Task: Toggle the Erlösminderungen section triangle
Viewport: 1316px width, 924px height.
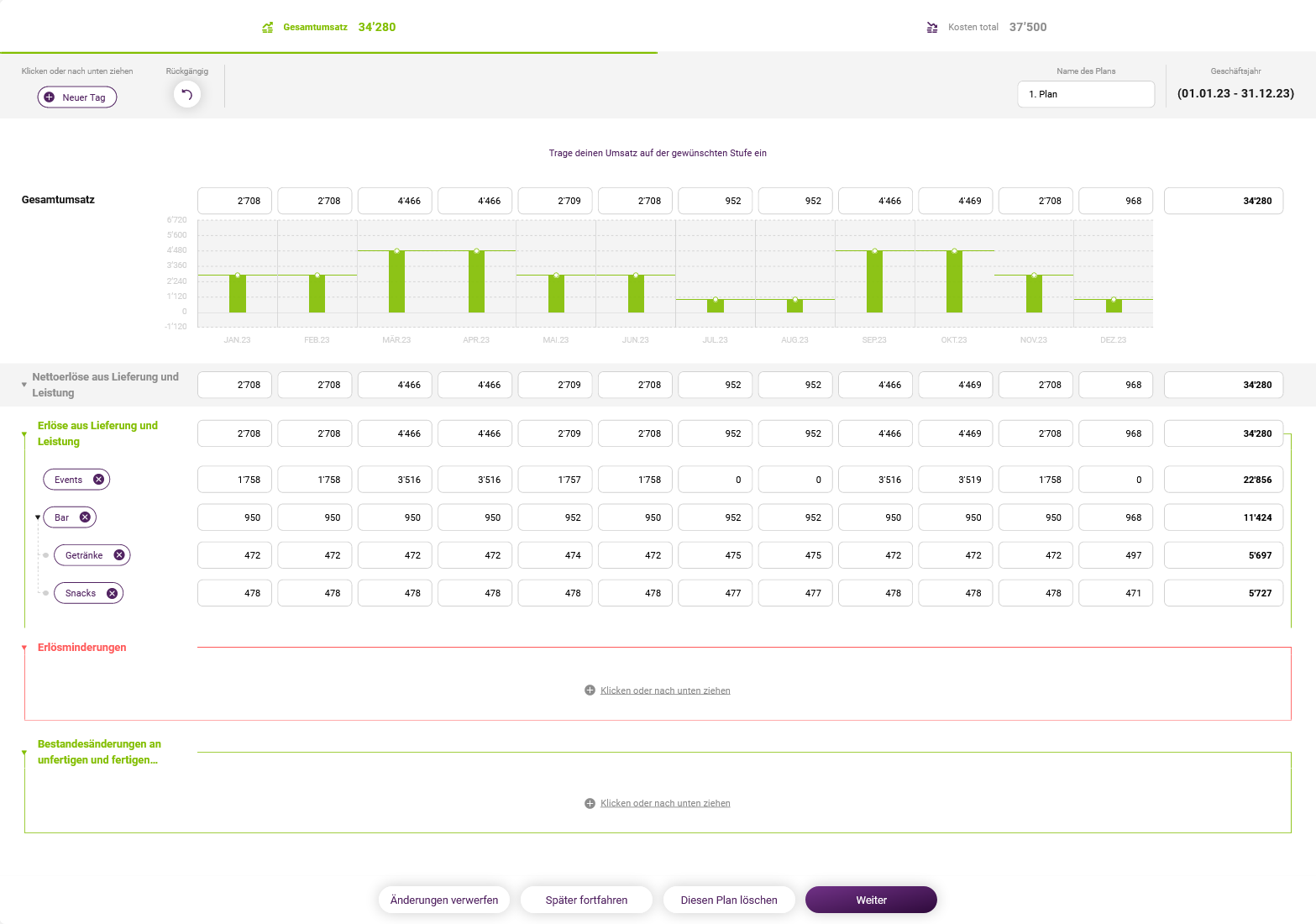Action: click(24, 647)
